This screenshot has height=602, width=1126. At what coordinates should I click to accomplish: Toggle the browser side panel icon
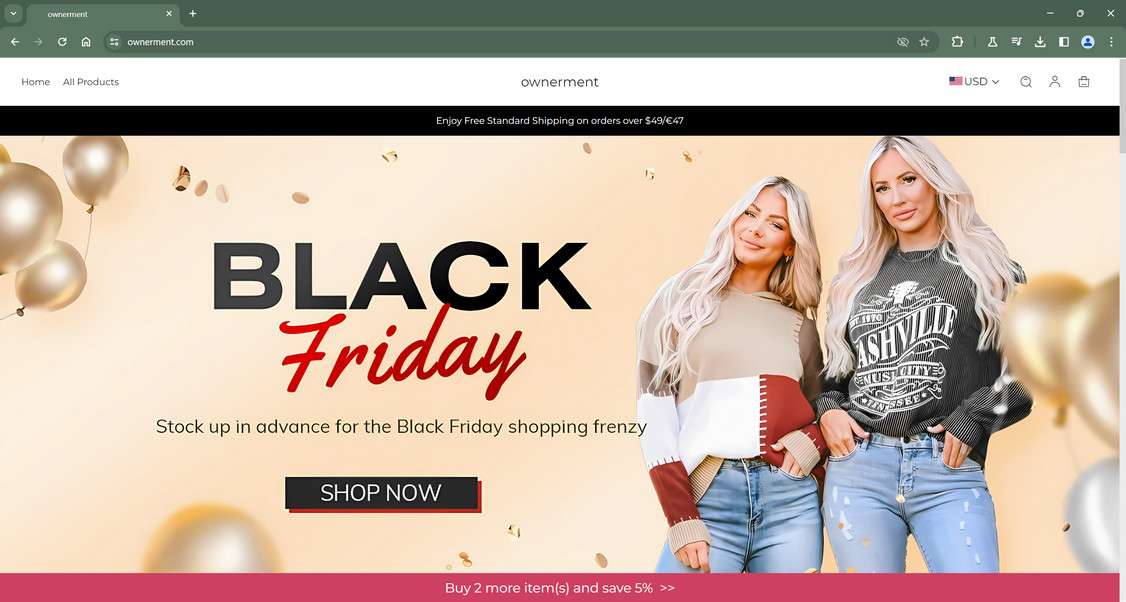pos(1064,42)
